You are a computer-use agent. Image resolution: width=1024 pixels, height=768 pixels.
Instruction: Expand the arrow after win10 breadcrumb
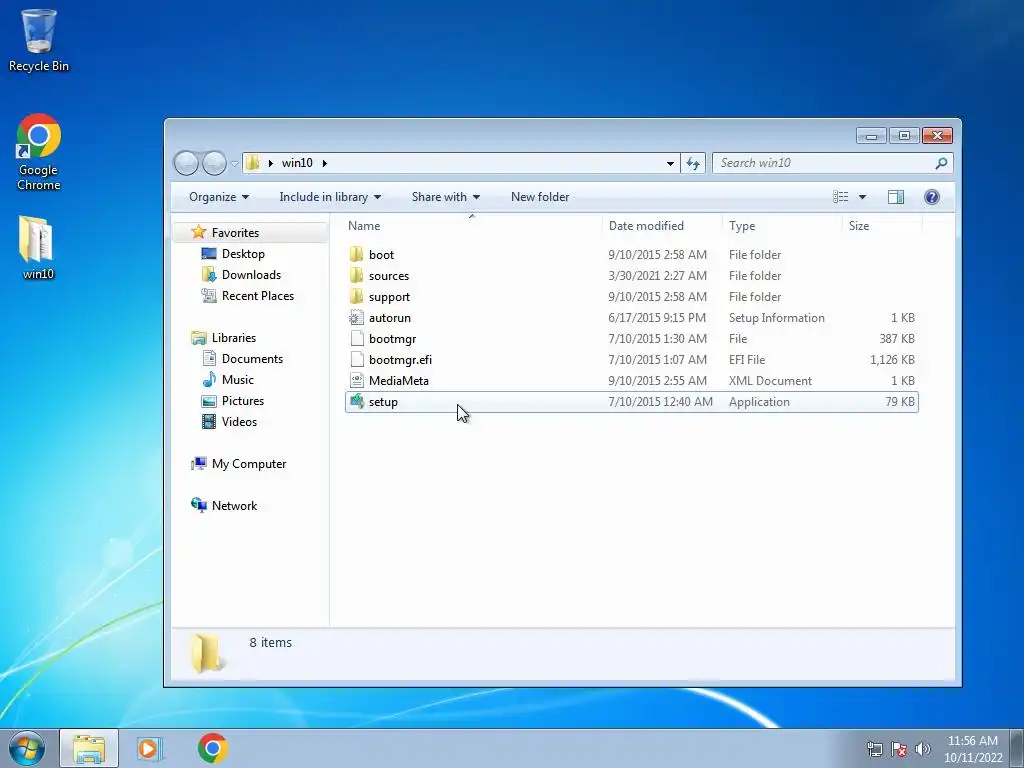325,163
